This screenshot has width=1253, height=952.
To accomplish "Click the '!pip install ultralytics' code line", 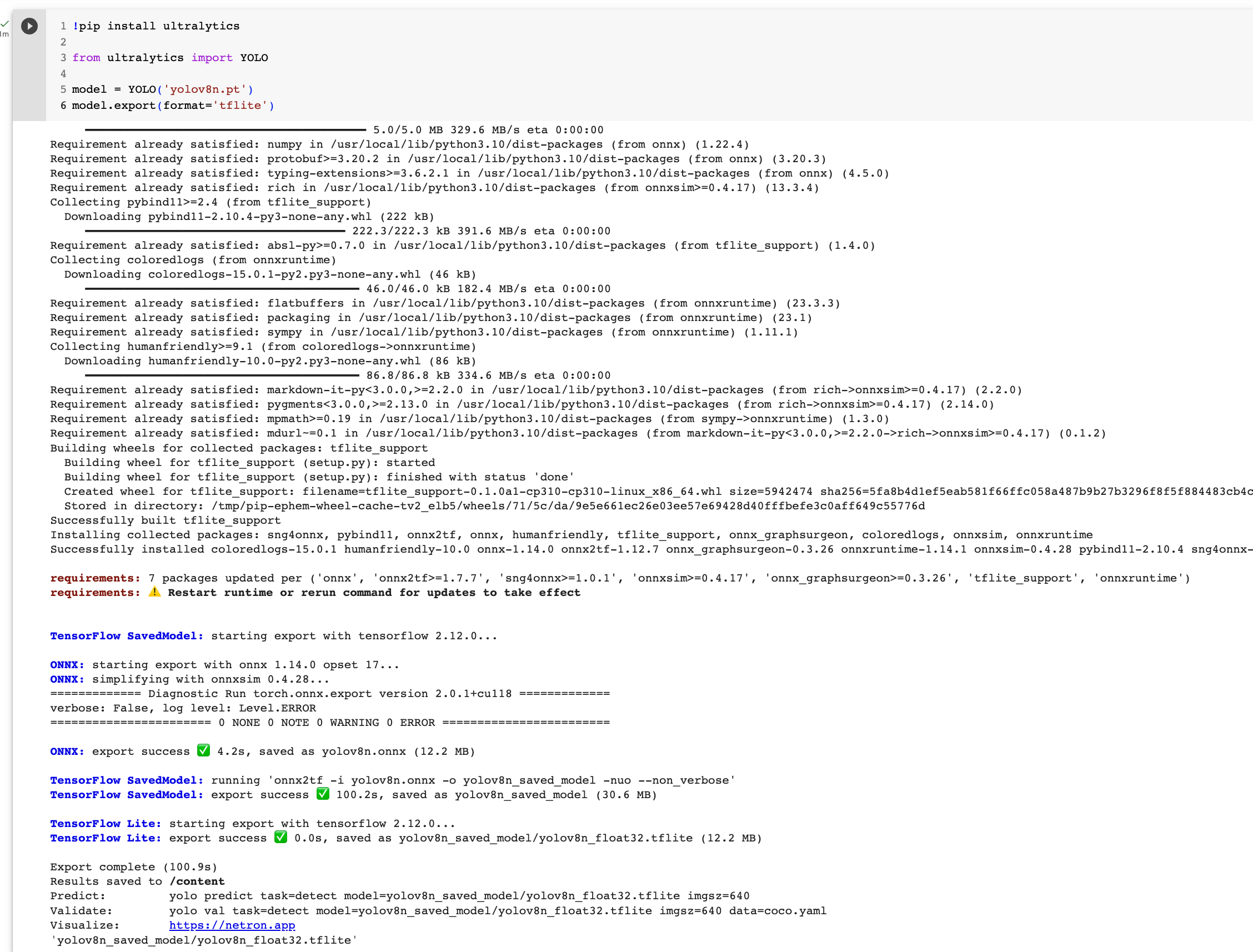I will click(x=157, y=26).
